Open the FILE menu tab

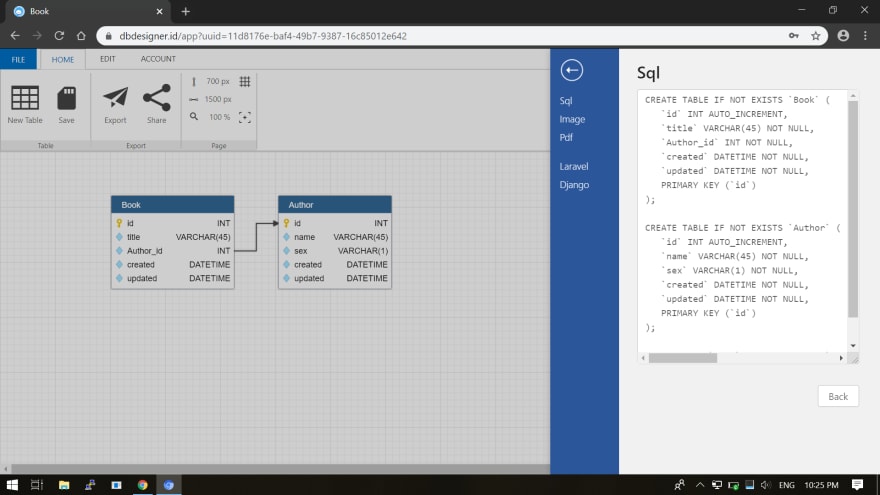(x=19, y=59)
